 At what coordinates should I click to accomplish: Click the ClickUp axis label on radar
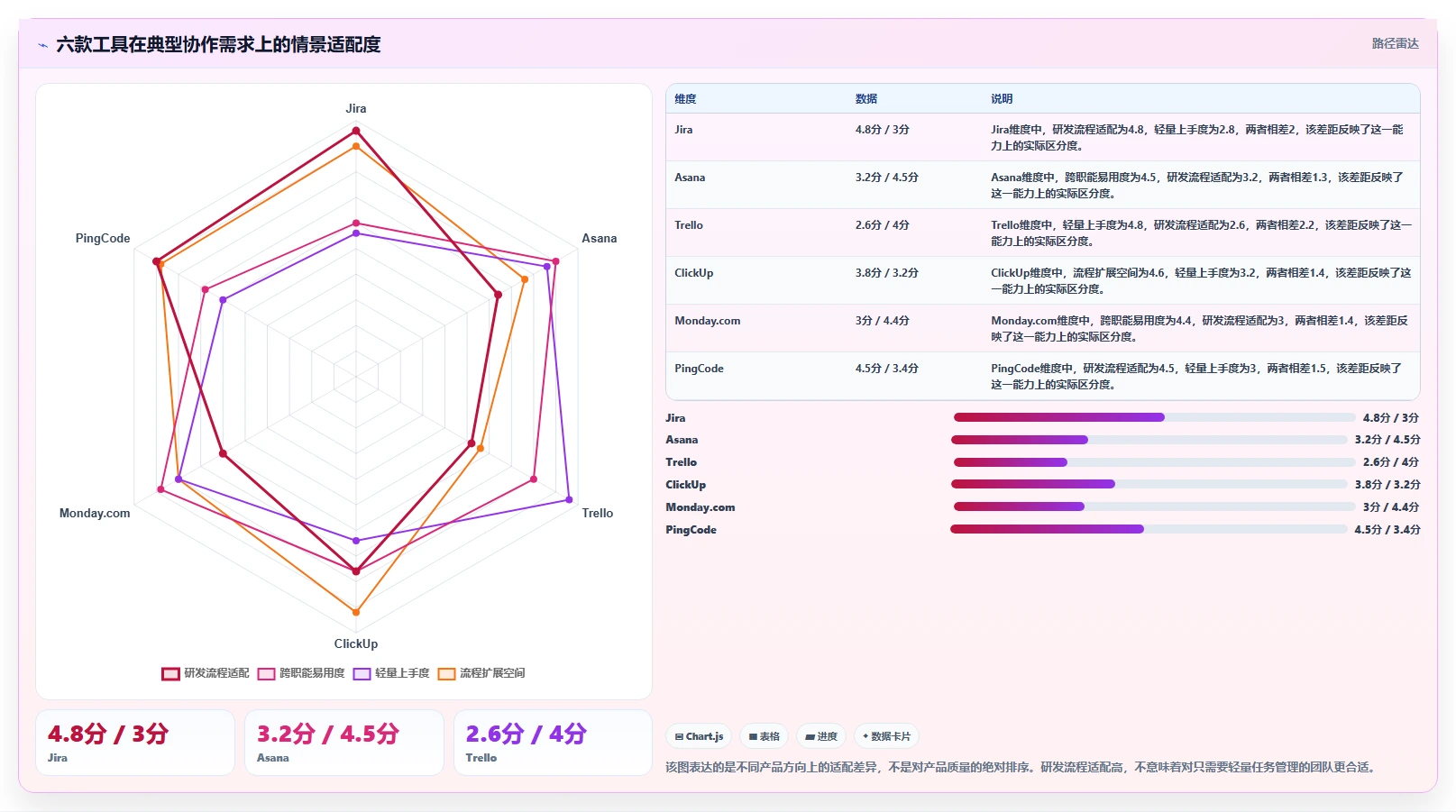click(356, 643)
